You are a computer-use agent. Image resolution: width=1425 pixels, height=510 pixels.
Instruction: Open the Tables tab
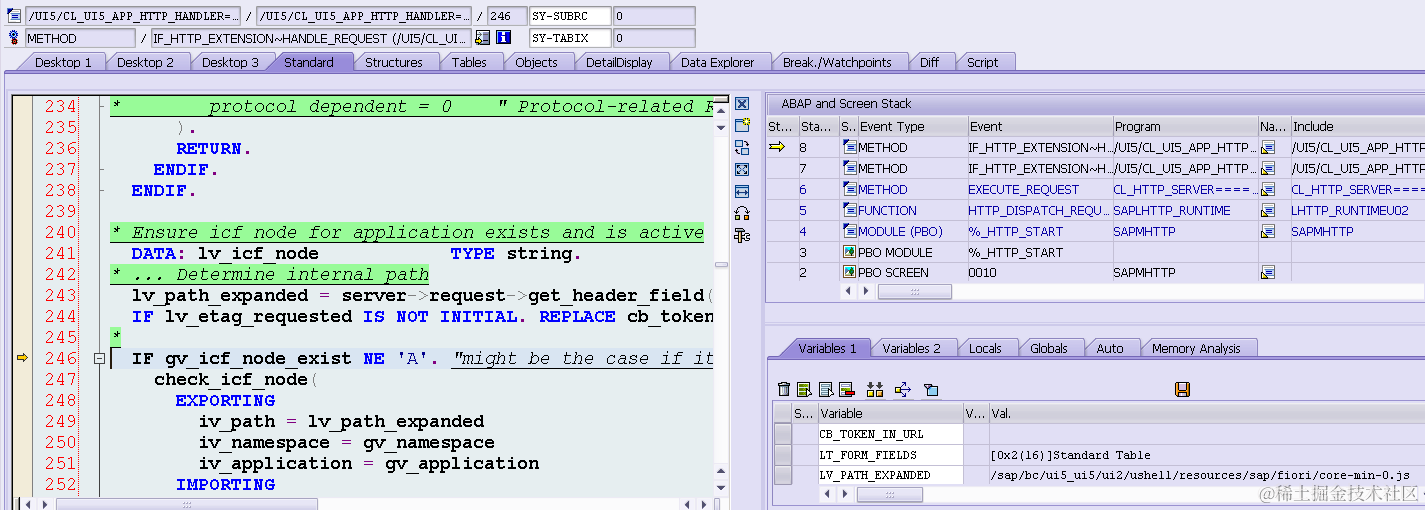pos(469,62)
